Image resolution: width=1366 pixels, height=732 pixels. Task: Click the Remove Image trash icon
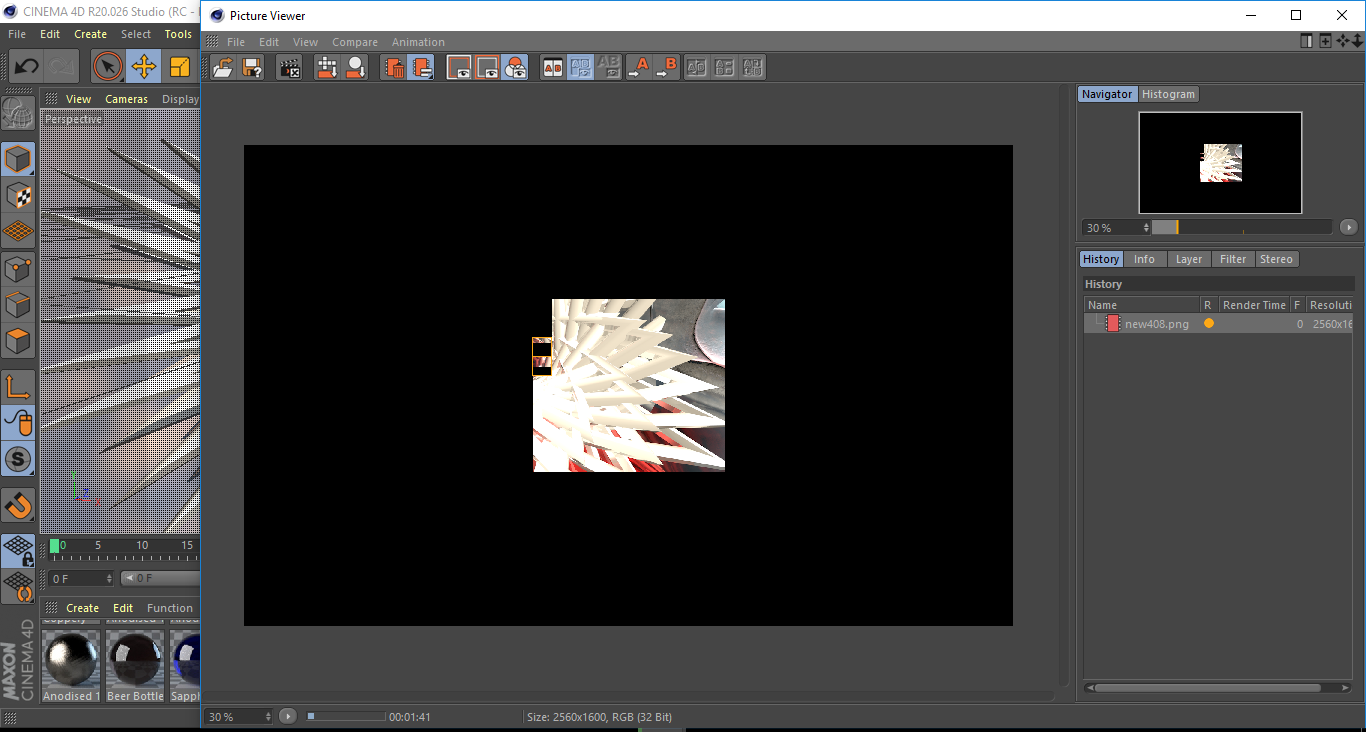(394, 67)
